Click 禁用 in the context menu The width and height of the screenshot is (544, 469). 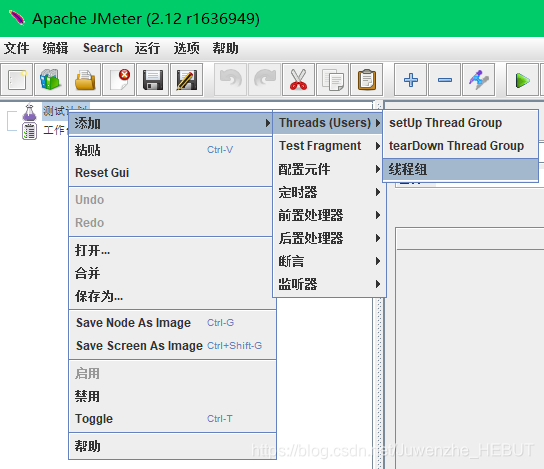172,396
